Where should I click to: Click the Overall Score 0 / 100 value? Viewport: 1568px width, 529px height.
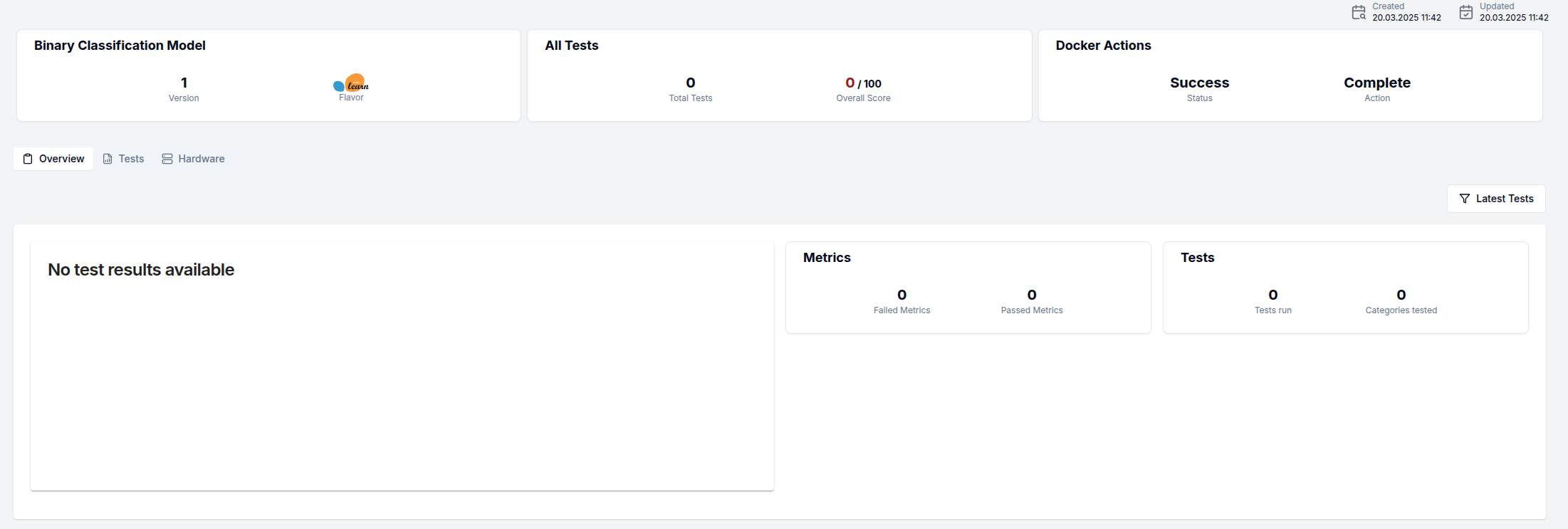point(863,83)
